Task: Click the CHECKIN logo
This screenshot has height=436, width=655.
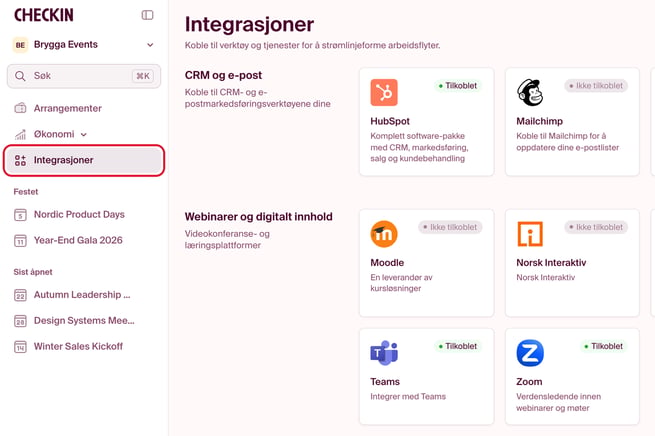Action: click(x=44, y=15)
